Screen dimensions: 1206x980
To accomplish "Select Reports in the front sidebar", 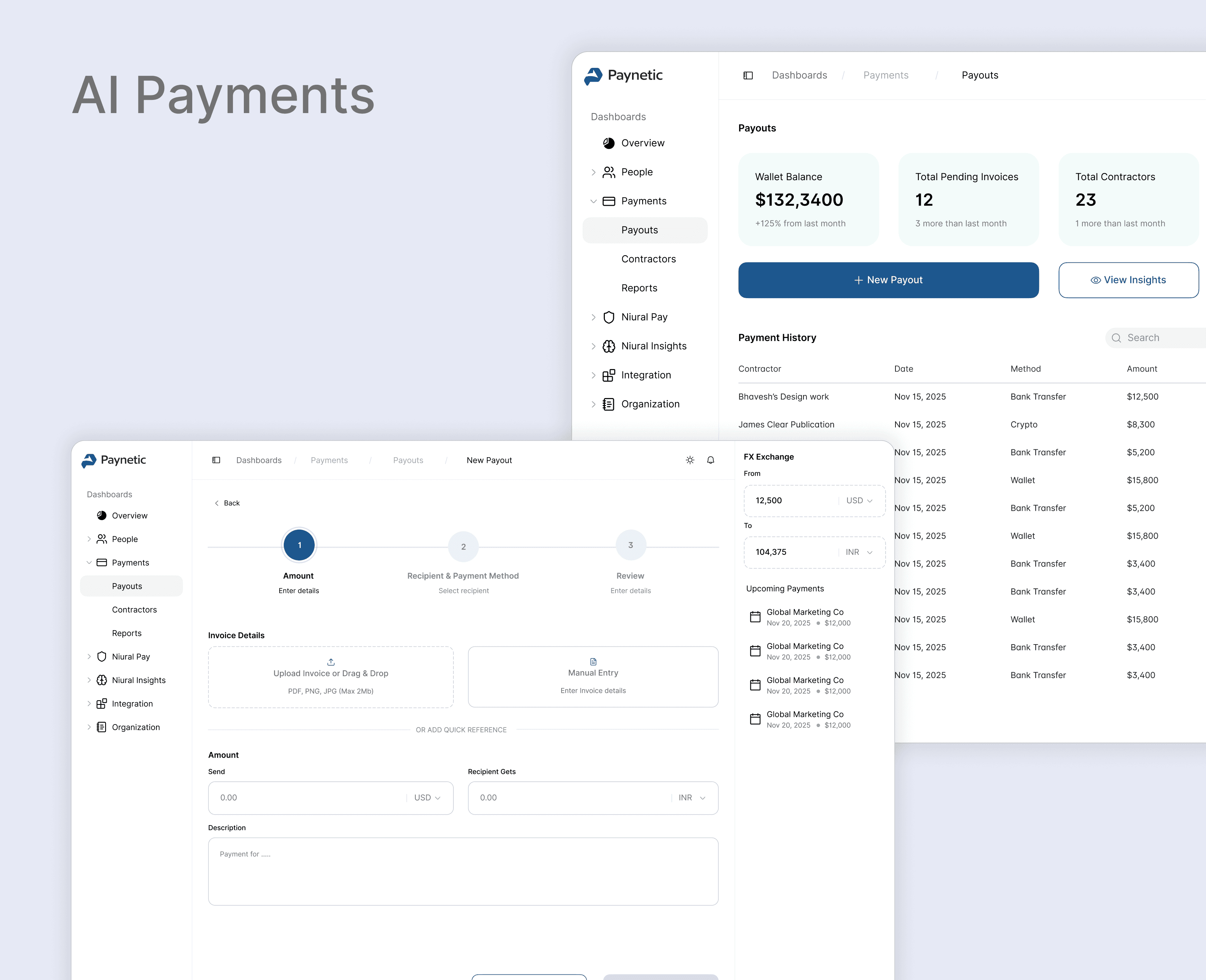I will 126,633.
